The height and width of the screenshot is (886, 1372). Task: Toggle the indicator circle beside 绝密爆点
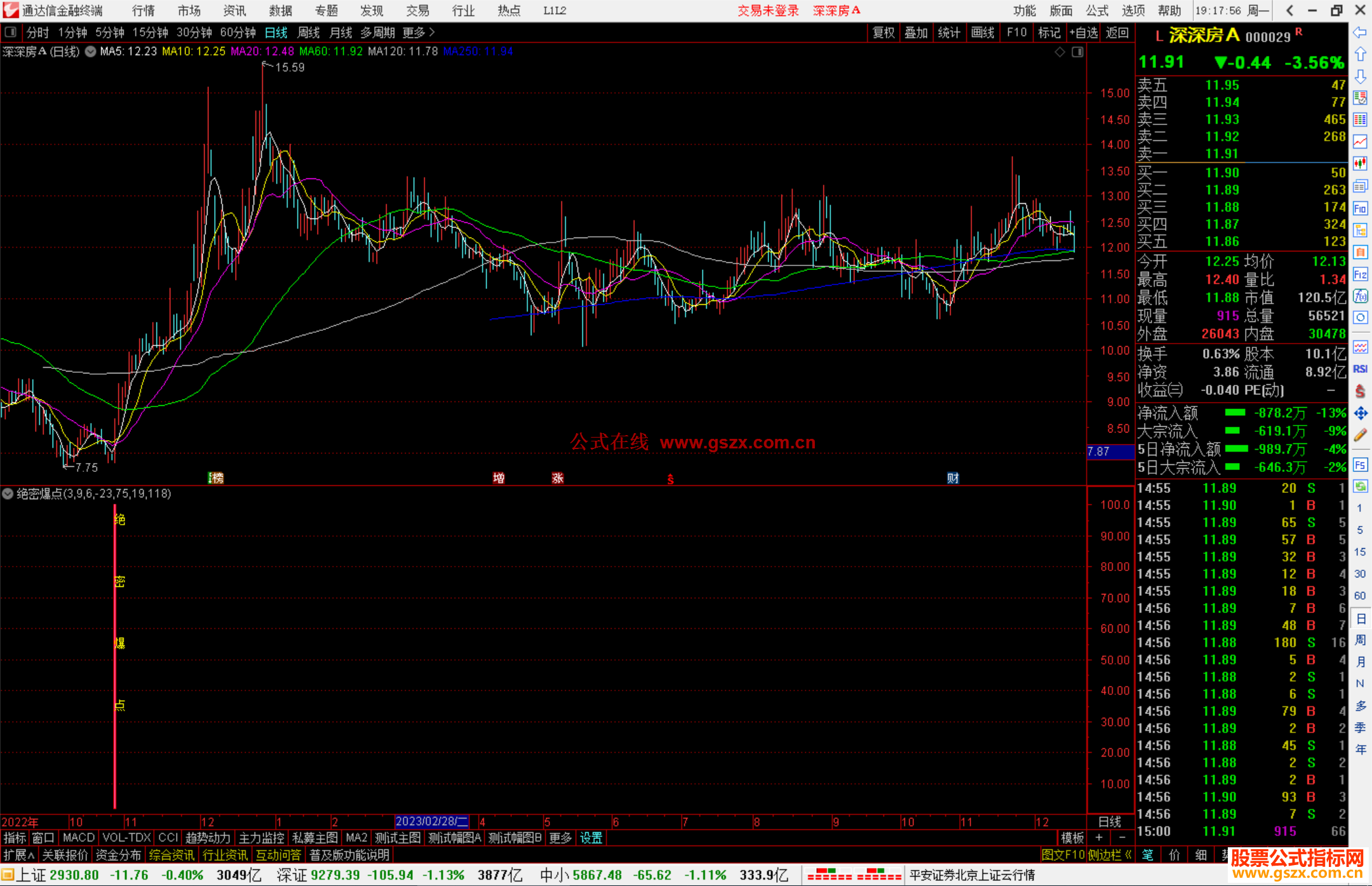tap(8, 493)
